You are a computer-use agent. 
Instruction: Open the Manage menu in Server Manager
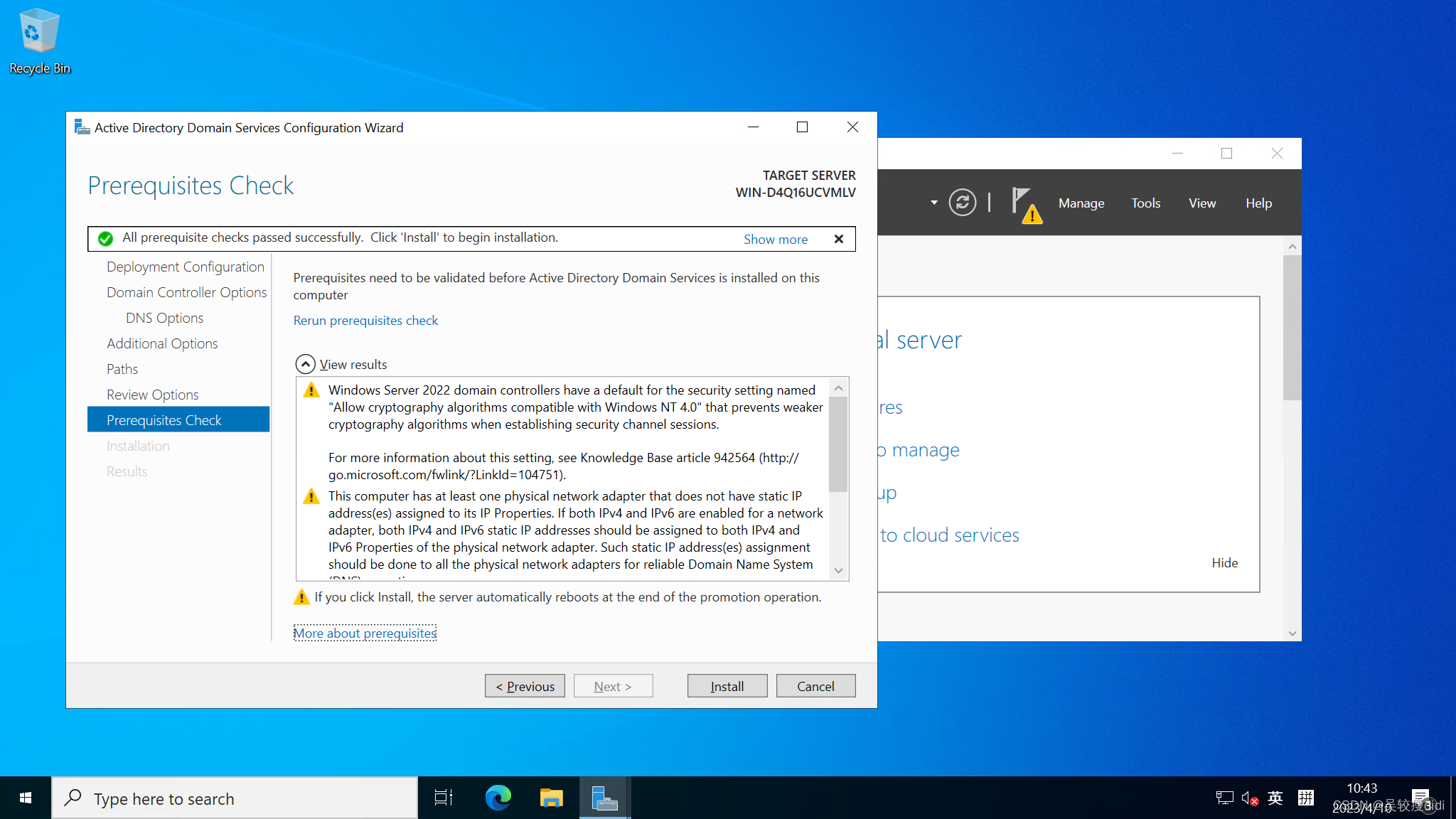click(x=1081, y=203)
